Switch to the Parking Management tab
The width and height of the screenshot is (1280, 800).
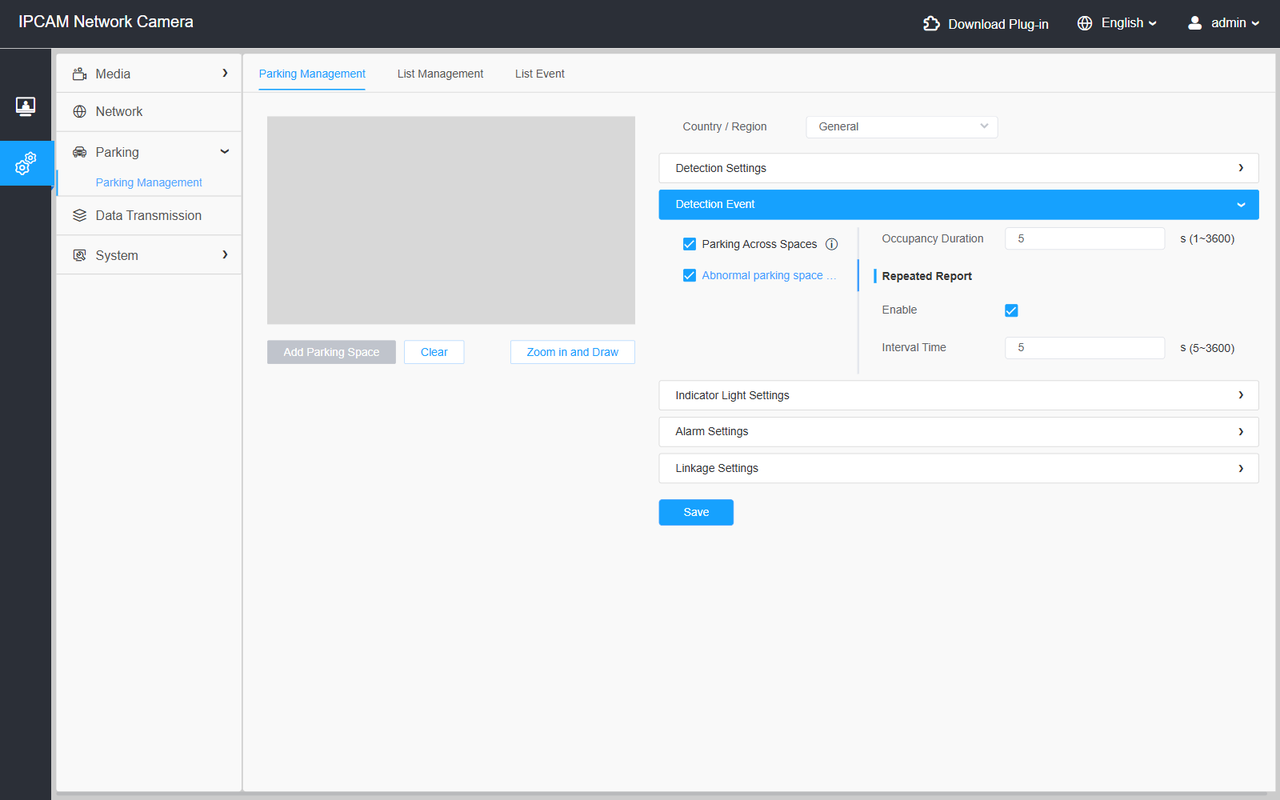312,74
